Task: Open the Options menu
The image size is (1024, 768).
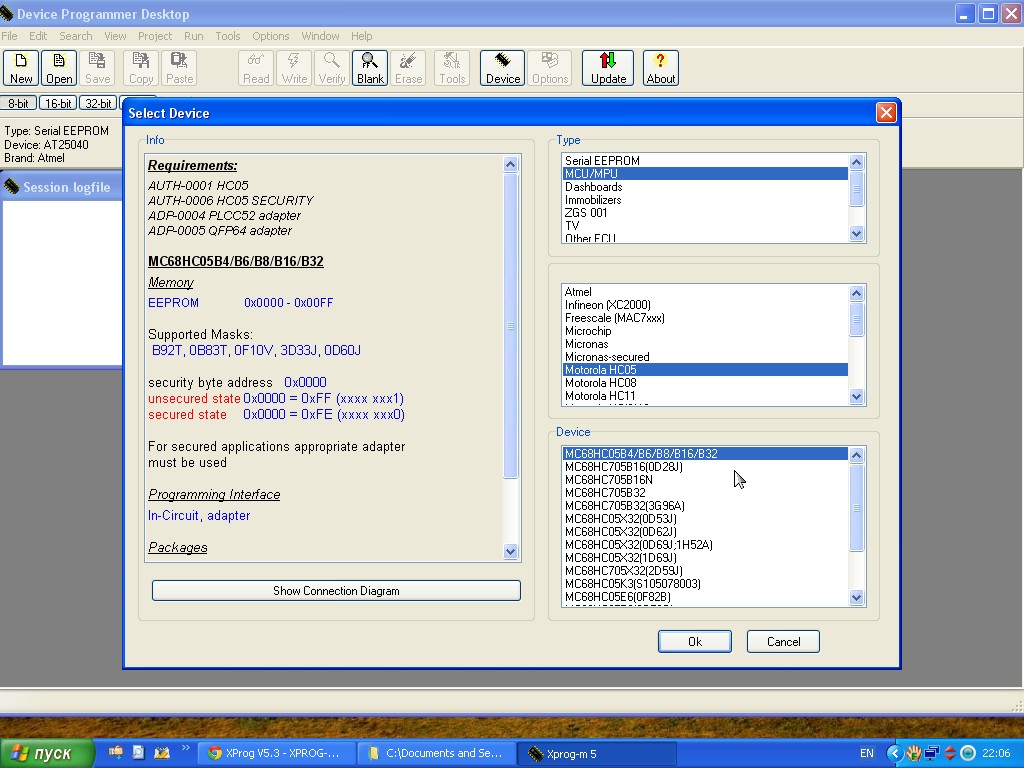Action: pyautogui.click(x=271, y=36)
